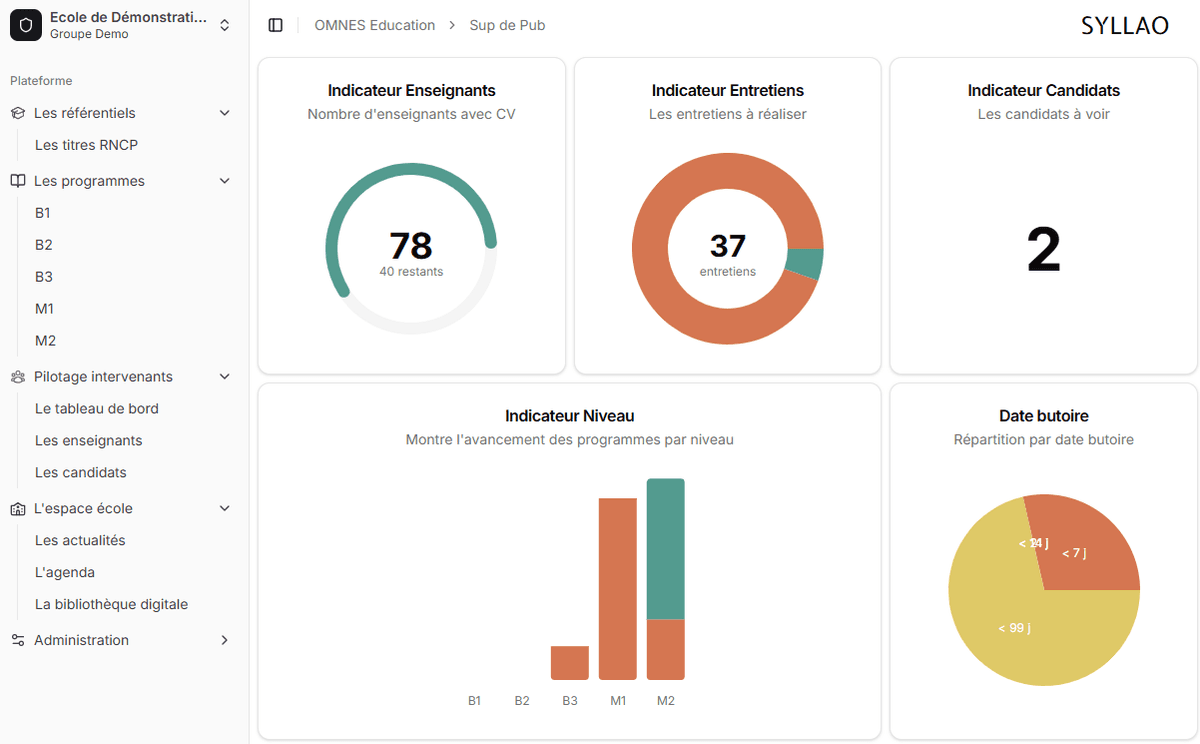Click the graduation cap icon for référentiels

[18, 113]
